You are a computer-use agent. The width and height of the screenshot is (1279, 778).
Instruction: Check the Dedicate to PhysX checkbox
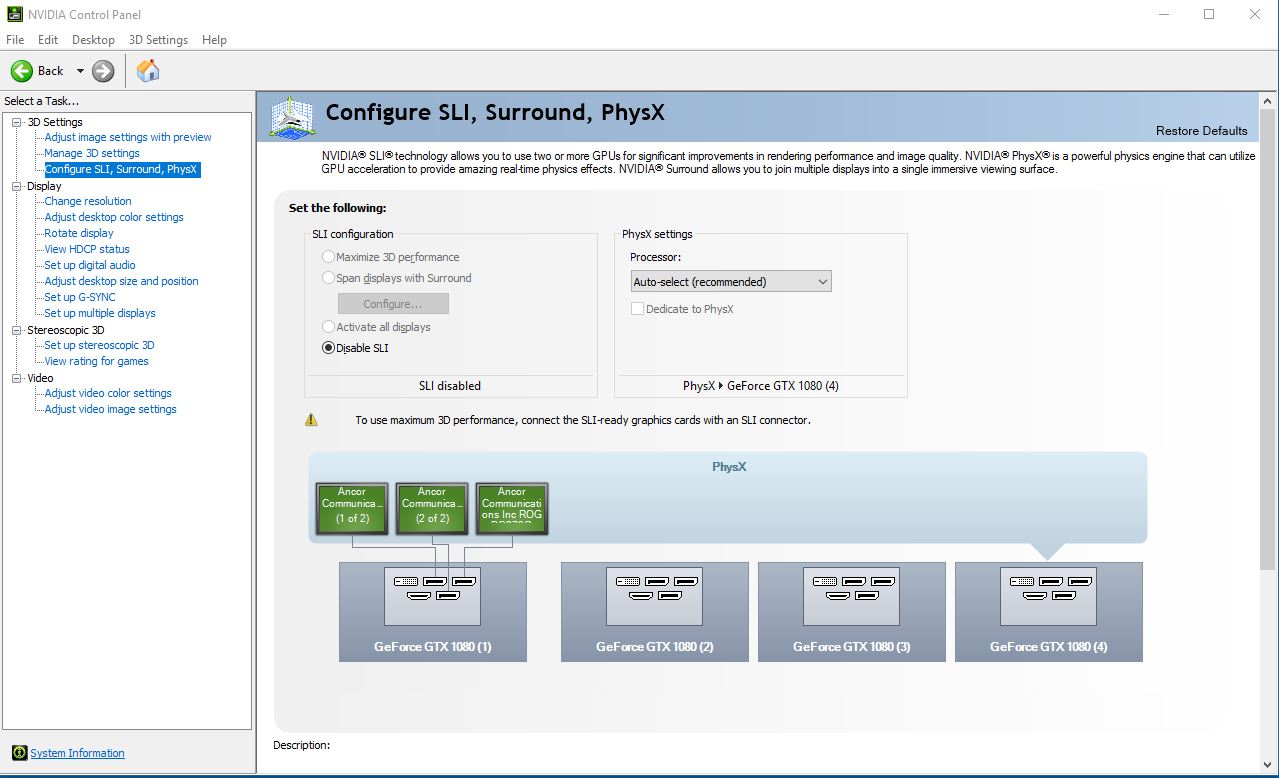click(x=637, y=309)
